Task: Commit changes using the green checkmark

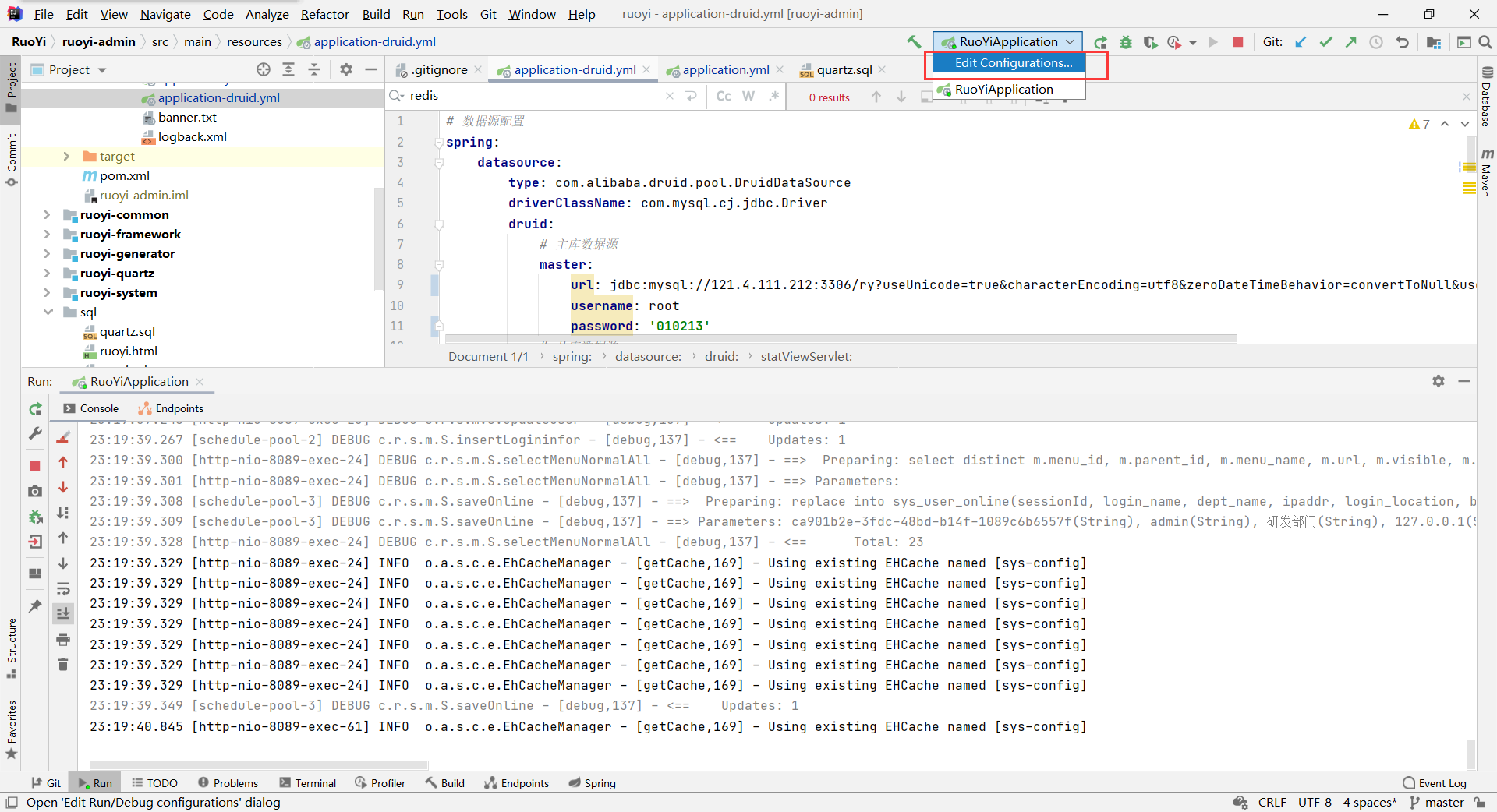Action: click(1325, 42)
